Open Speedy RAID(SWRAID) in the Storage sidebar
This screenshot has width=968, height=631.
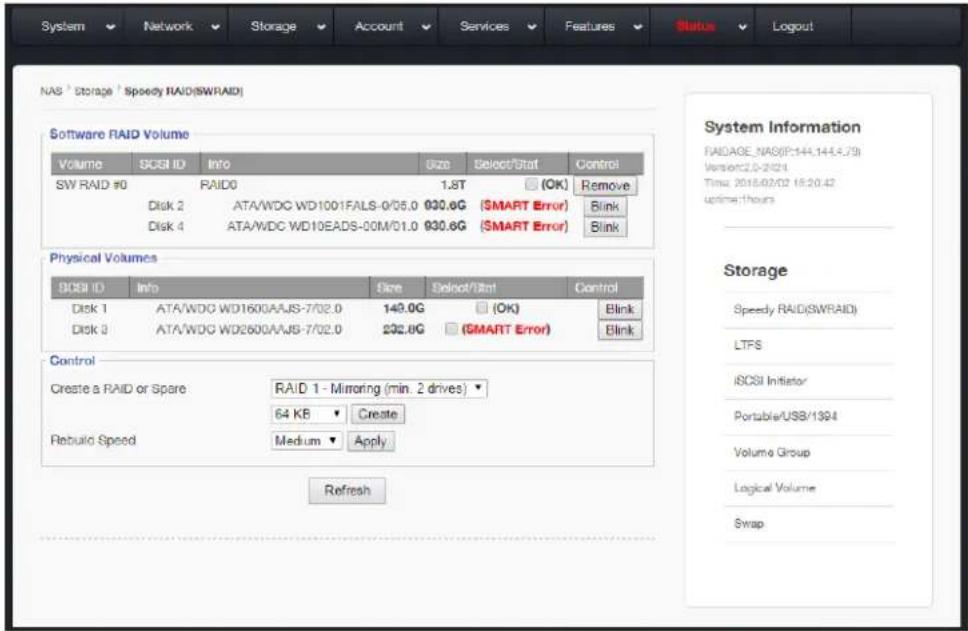tap(795, 309)
